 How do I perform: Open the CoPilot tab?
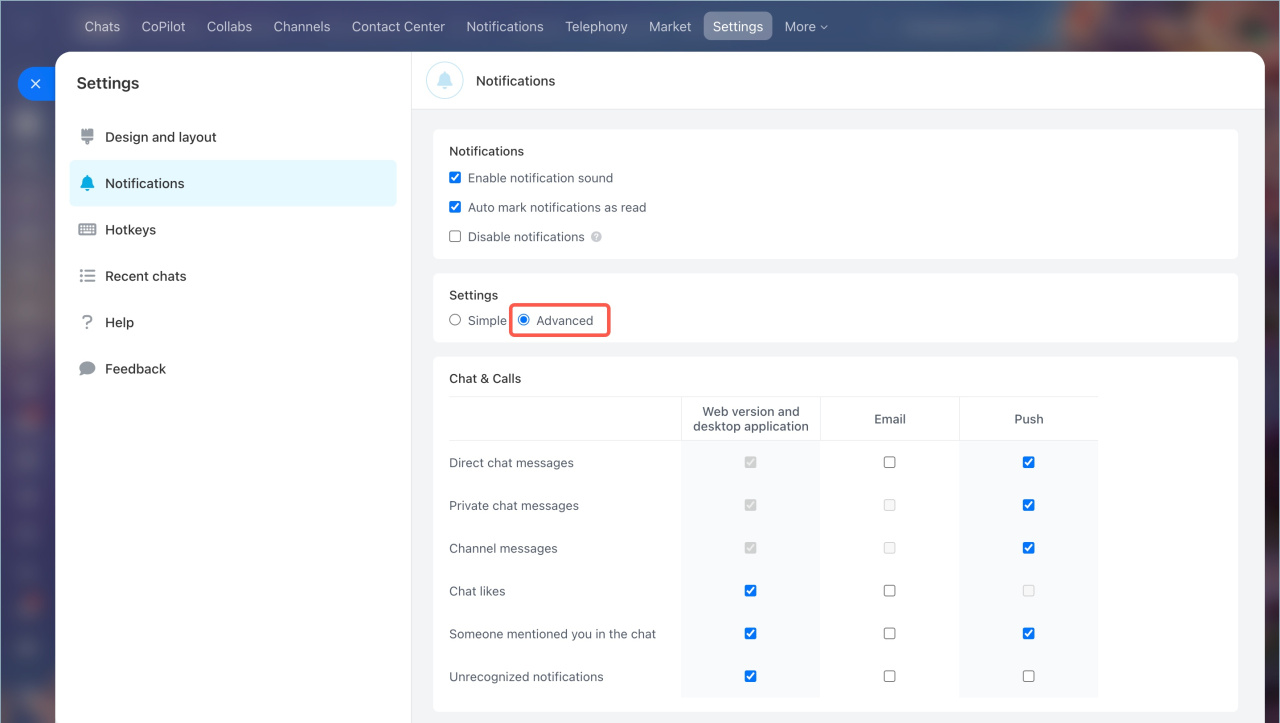coord(163,27)
